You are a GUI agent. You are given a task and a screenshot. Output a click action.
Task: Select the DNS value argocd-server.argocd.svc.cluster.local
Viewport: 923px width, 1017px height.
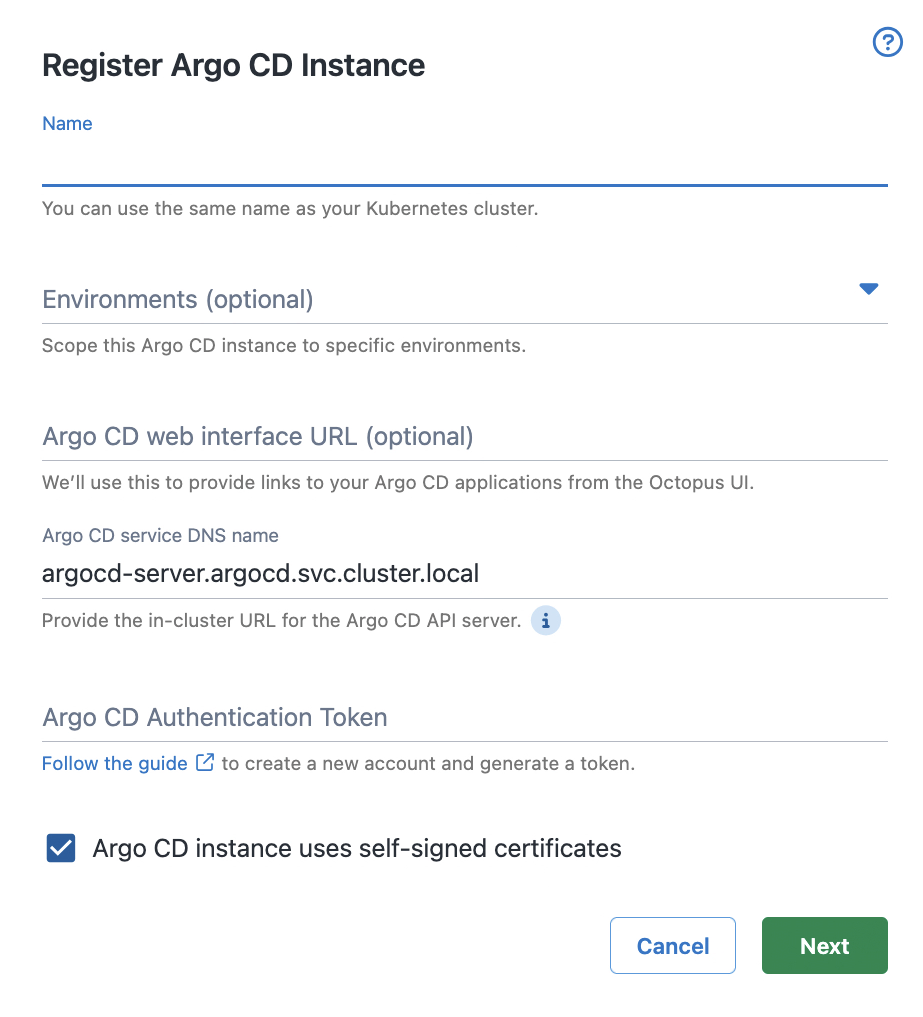260,572
